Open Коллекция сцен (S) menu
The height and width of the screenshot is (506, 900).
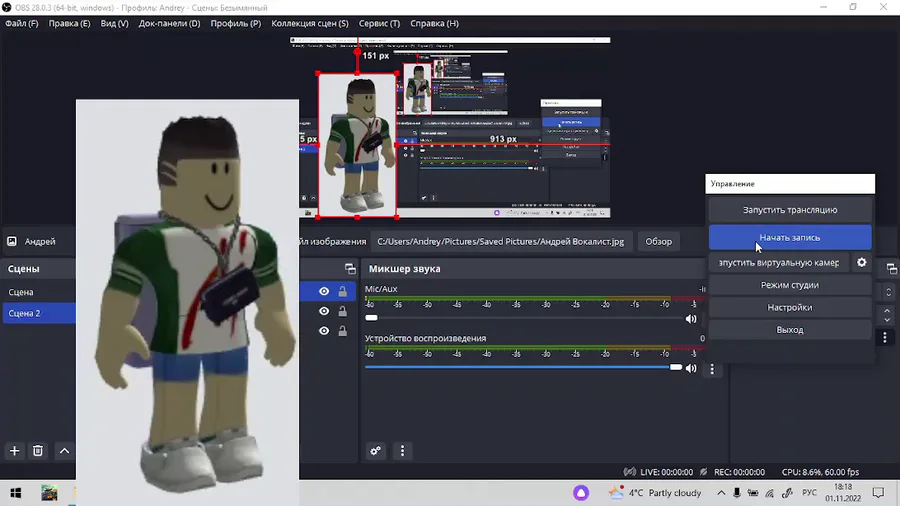tap(310, 24)
